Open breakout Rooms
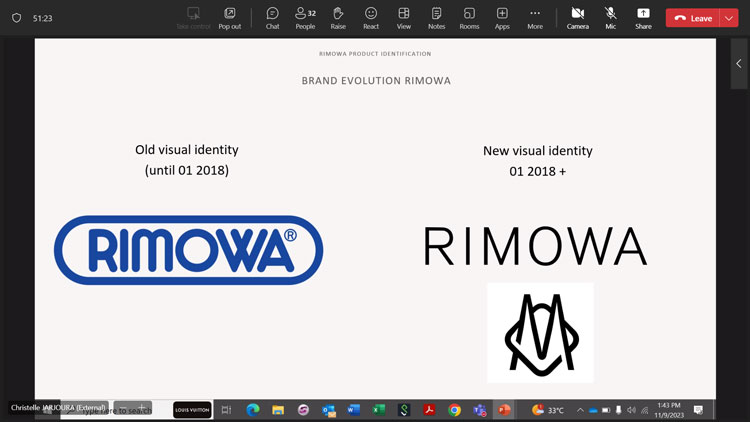Viewport: 750px width, 422px height. pyautogui.click(x=469, y=17)
